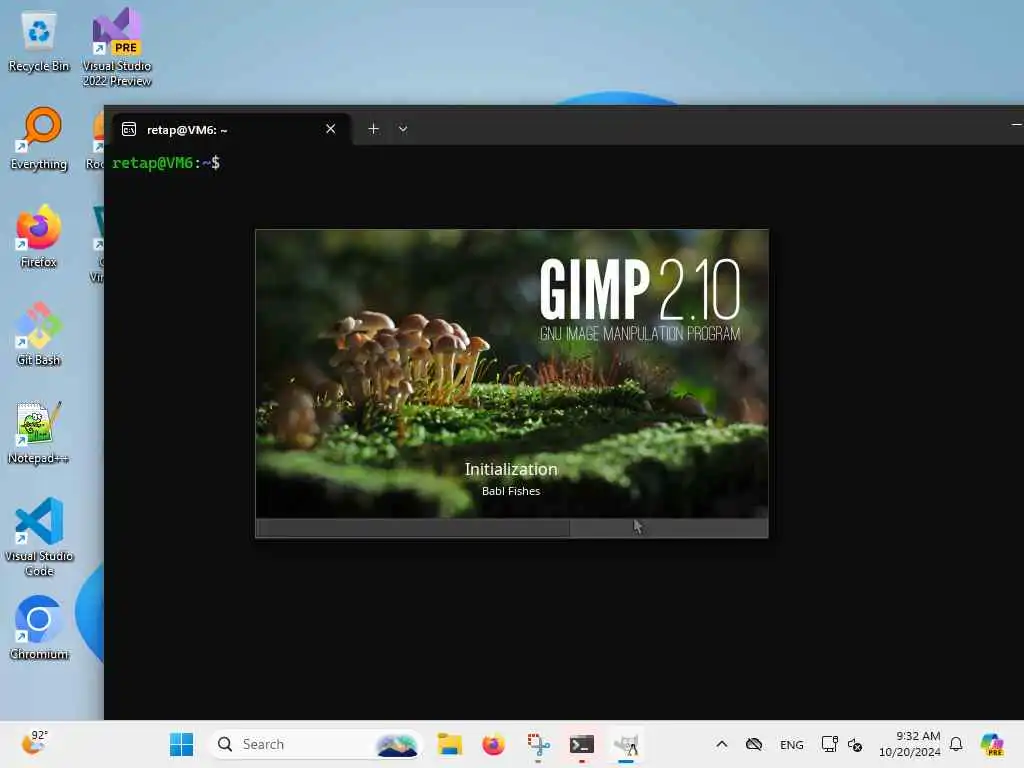Open the Chromium desktop shortcut
This screenshot has width=1024, height=768.
point(39,628)
